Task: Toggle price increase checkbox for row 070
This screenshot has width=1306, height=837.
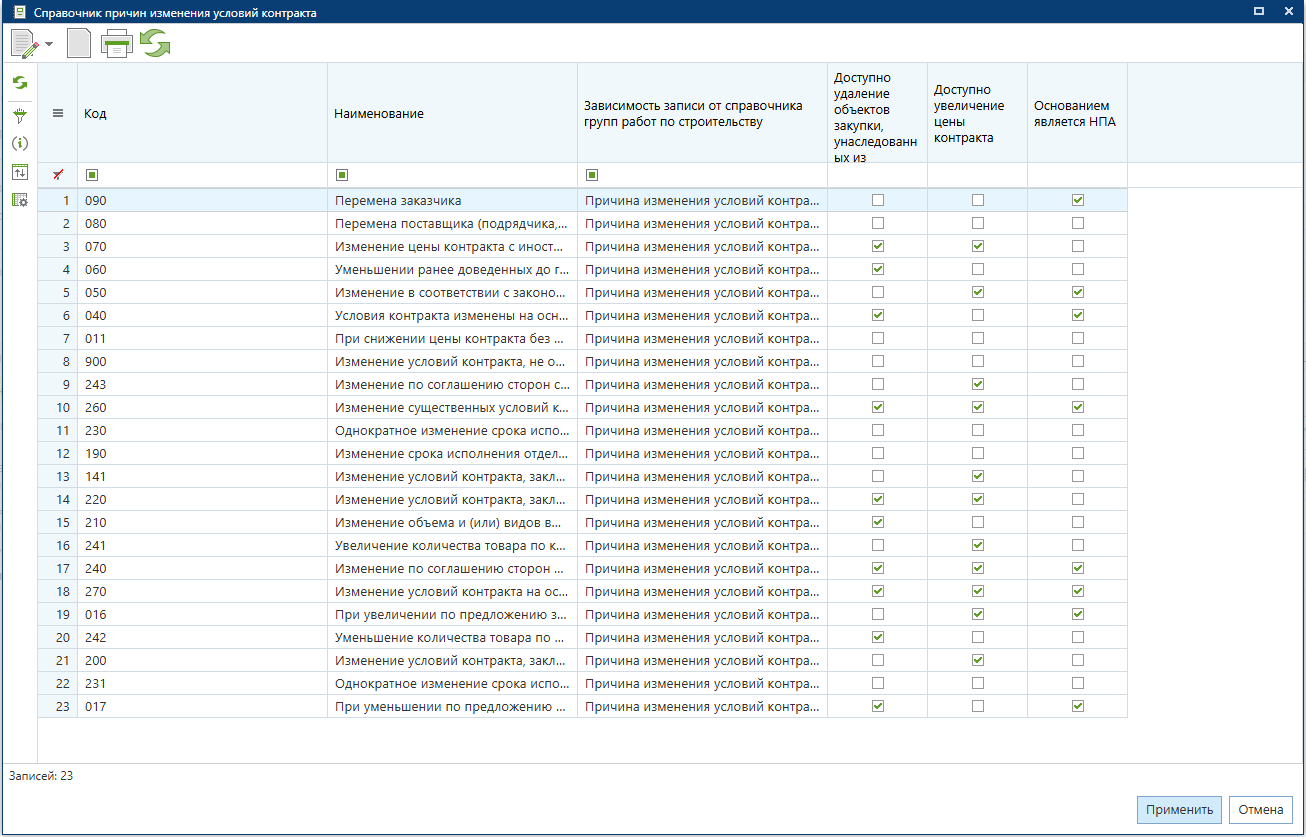Action: coord(978,246)
